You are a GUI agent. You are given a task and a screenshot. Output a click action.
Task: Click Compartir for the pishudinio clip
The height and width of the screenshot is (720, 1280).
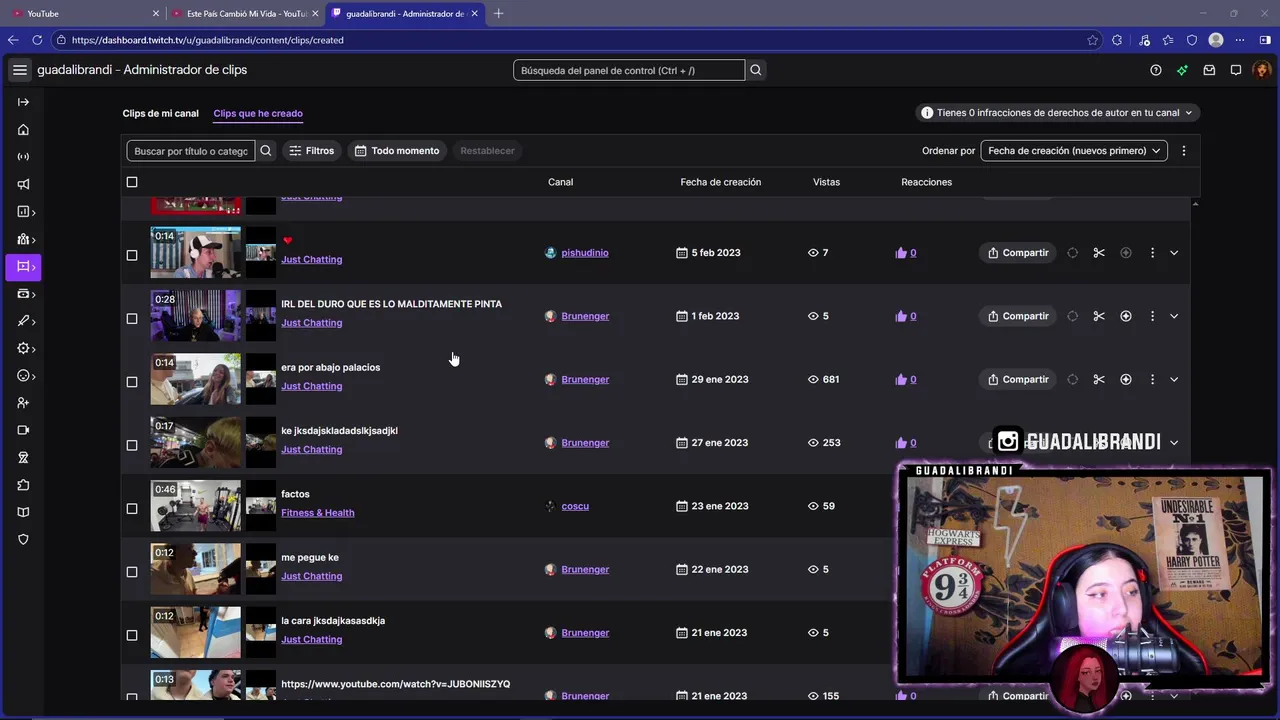point(1018,253)
